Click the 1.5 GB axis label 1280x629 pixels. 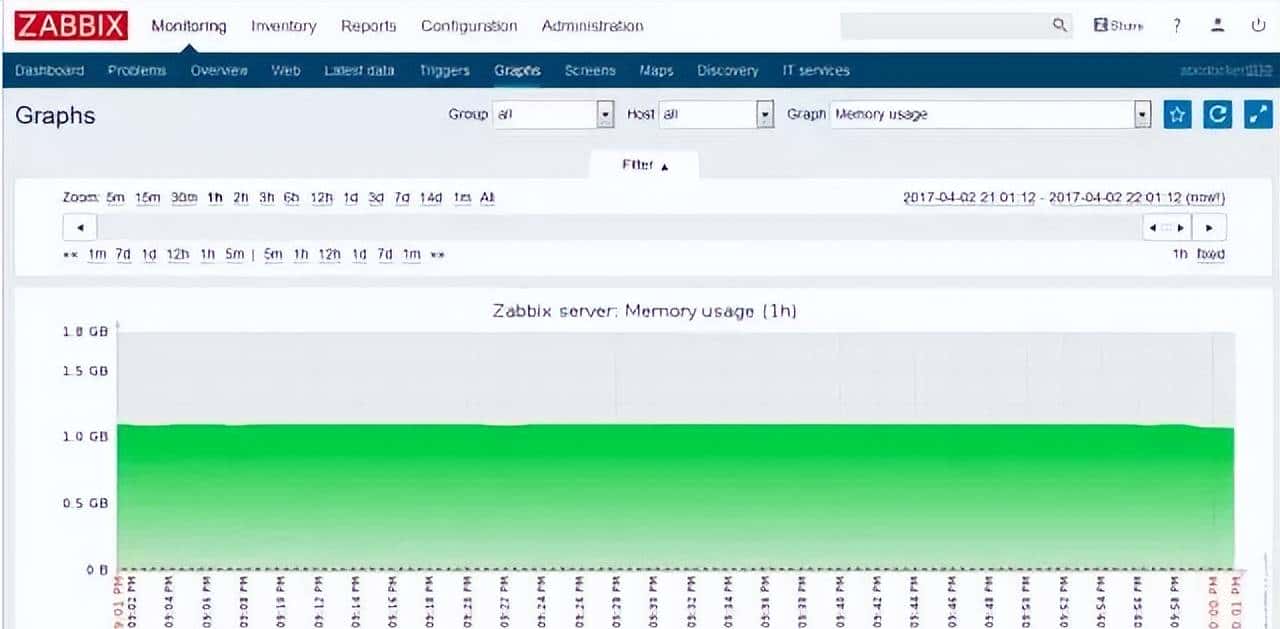click(86, 371)
